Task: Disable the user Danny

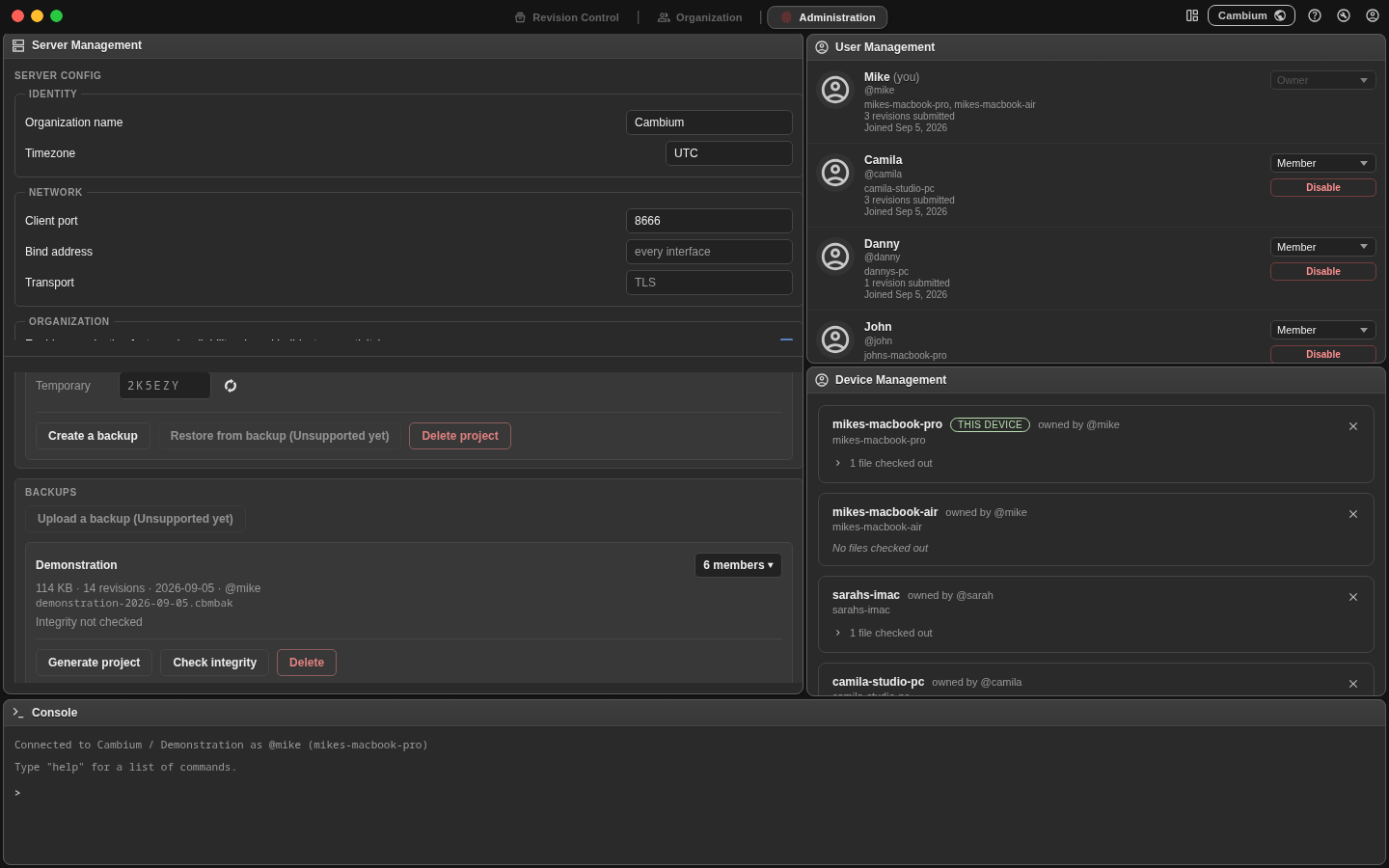Action: pyautogui.click(x=1322, y=271)
